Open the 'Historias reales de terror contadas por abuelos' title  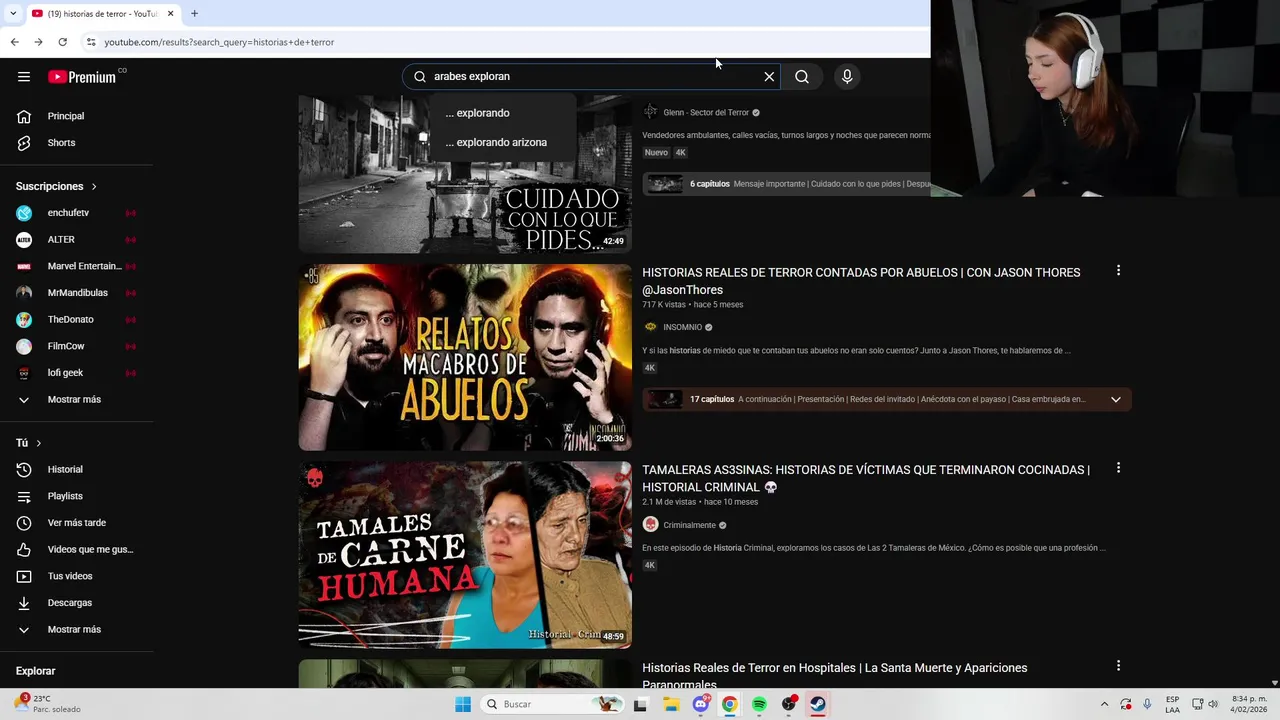click(861, 281)
